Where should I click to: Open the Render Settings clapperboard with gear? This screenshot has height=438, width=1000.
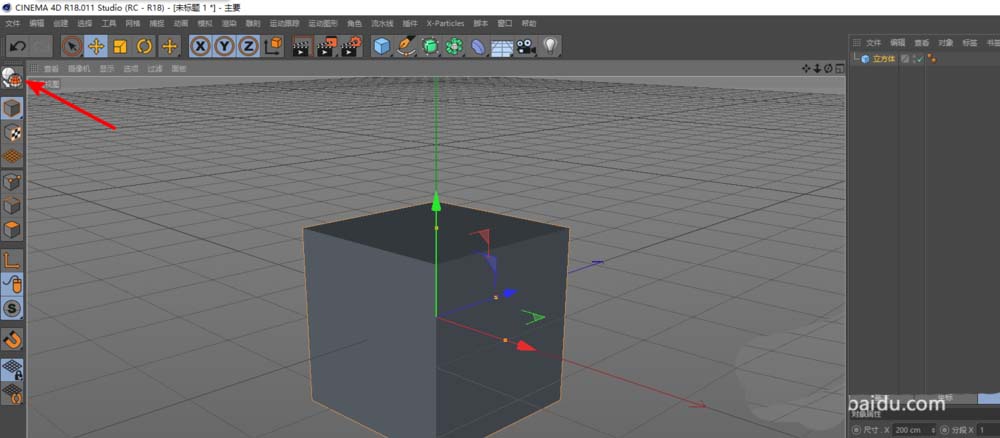click(x=351, y=46)
